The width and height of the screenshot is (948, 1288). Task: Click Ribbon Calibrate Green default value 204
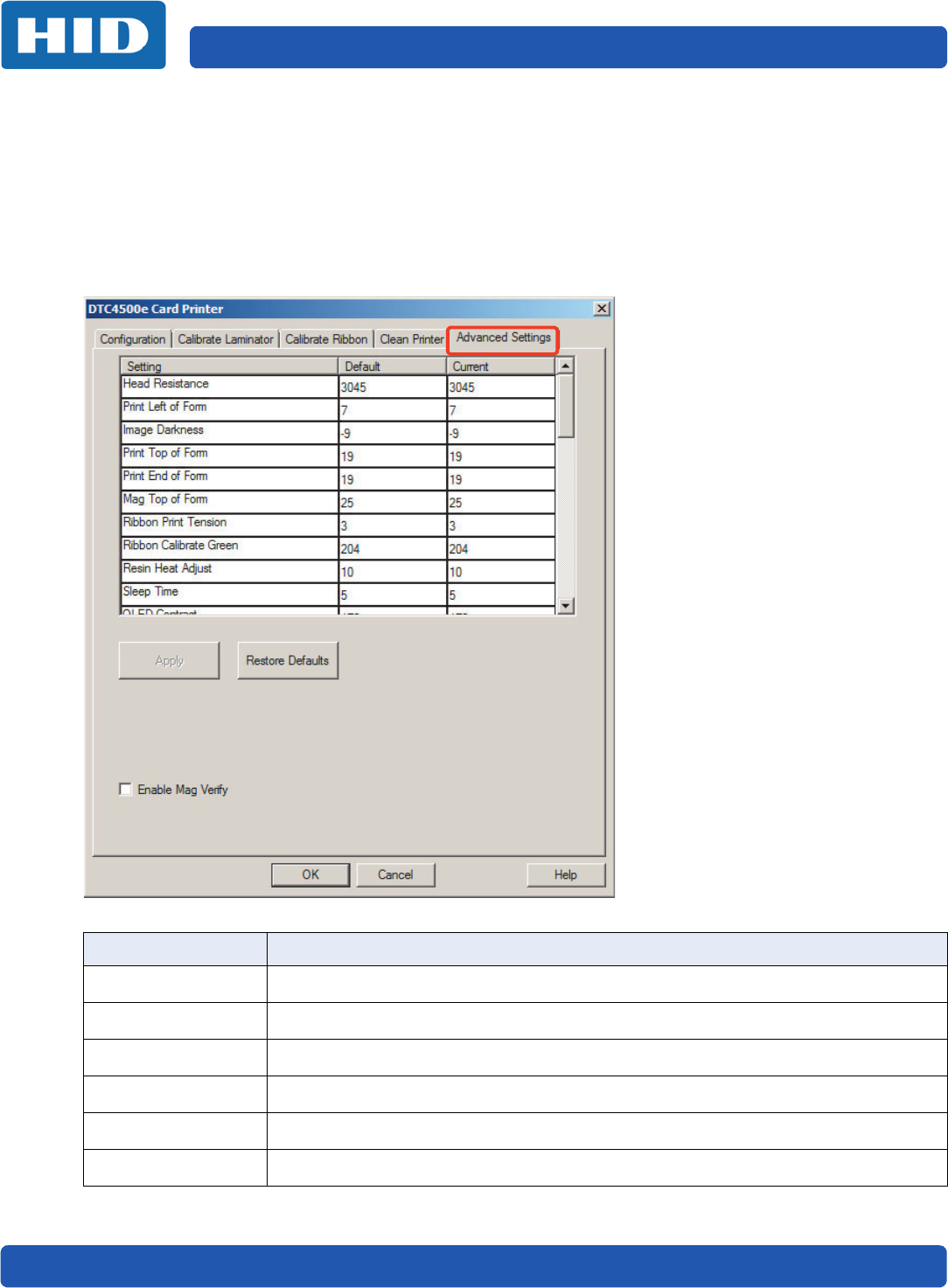pos(393,548)
